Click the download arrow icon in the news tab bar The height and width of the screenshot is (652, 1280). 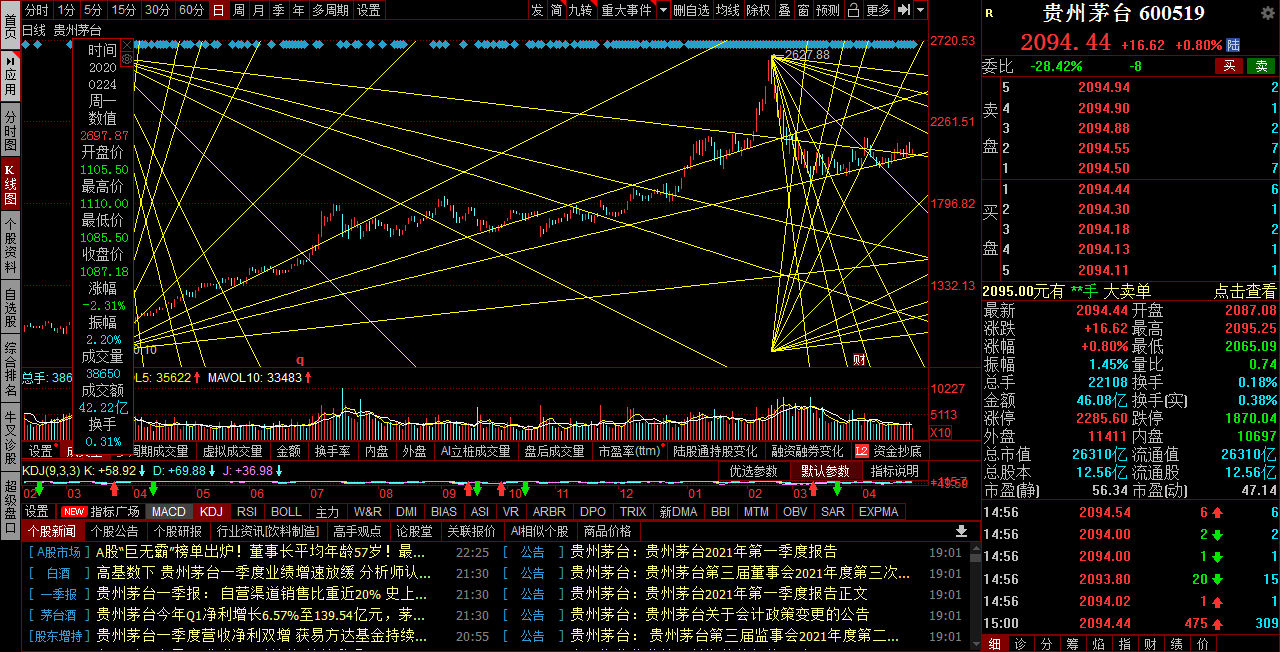(x=962, y=531)
